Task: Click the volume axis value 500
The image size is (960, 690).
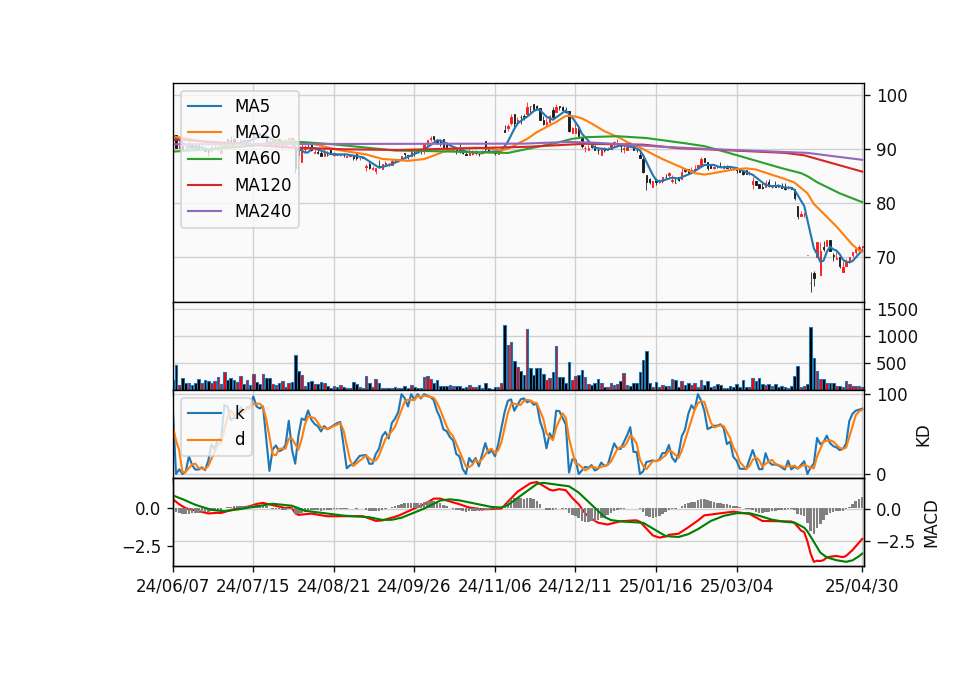Action: click(x=891, y=364)
